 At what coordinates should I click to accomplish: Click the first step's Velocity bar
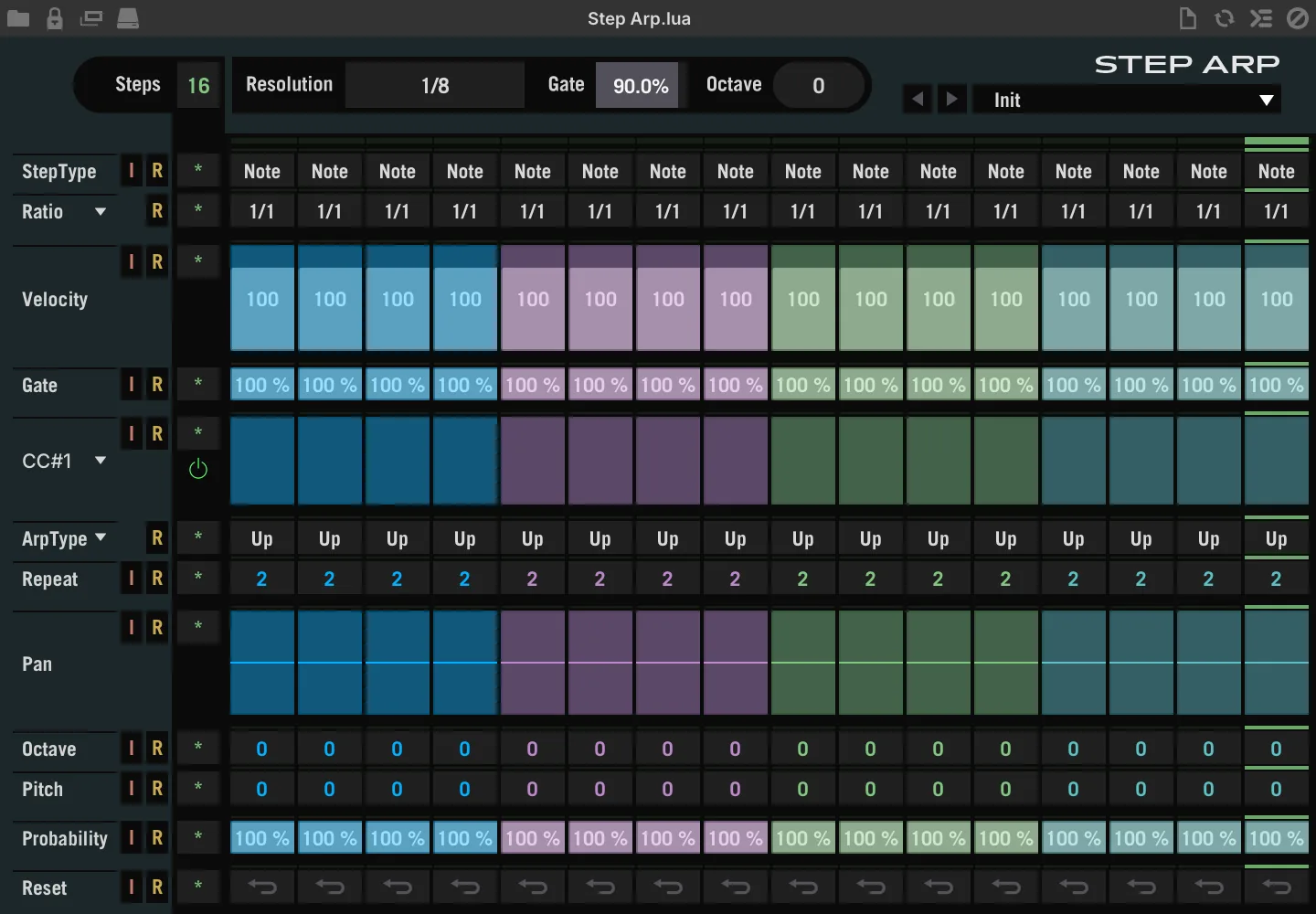262,298
